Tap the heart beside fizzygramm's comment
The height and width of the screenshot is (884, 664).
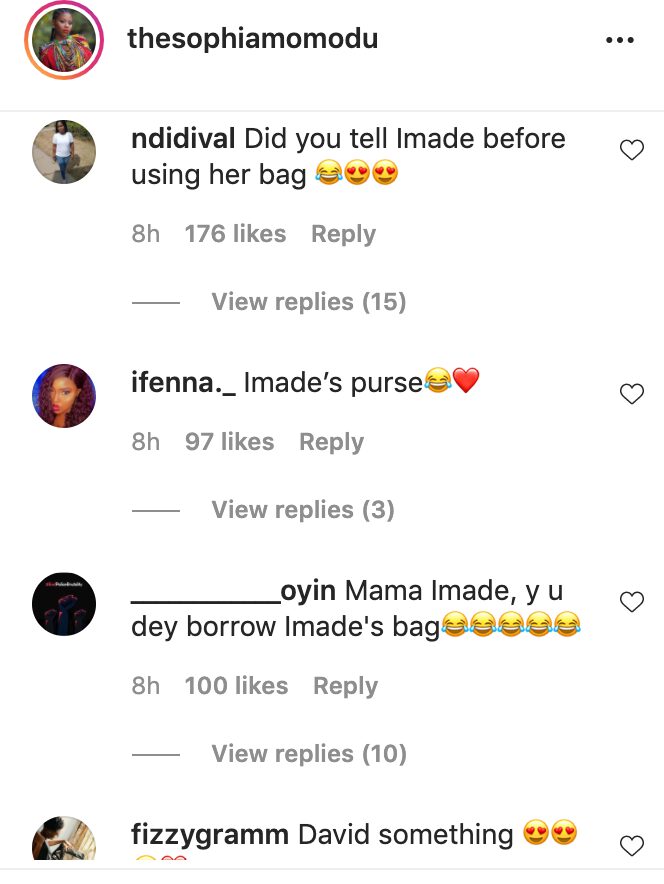[x=631, y=846]
